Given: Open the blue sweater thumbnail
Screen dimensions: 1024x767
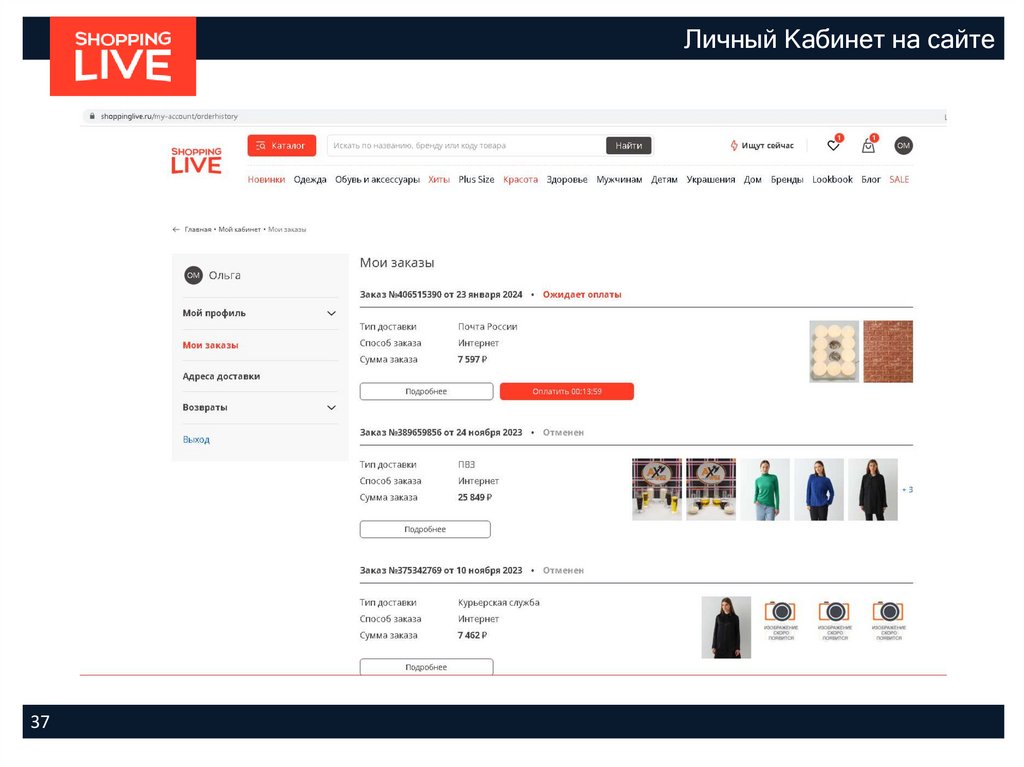Looking at the screenshot, I should [819, 489].
